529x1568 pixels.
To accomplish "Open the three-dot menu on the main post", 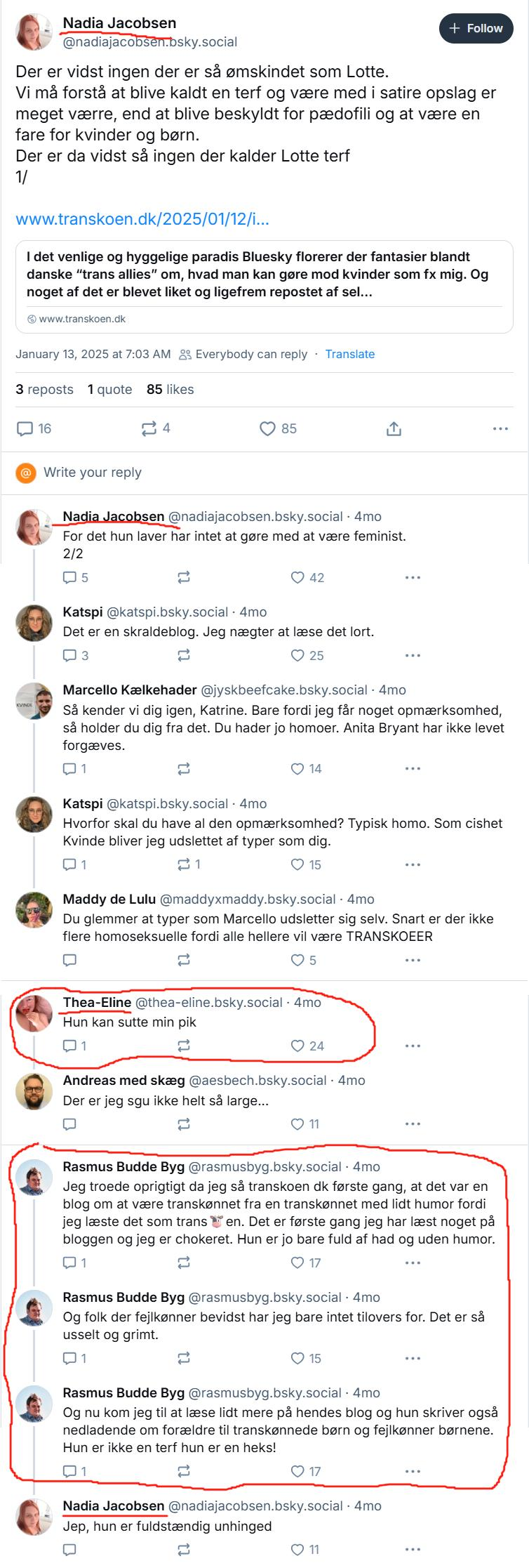I will click(x=500, y=428).
